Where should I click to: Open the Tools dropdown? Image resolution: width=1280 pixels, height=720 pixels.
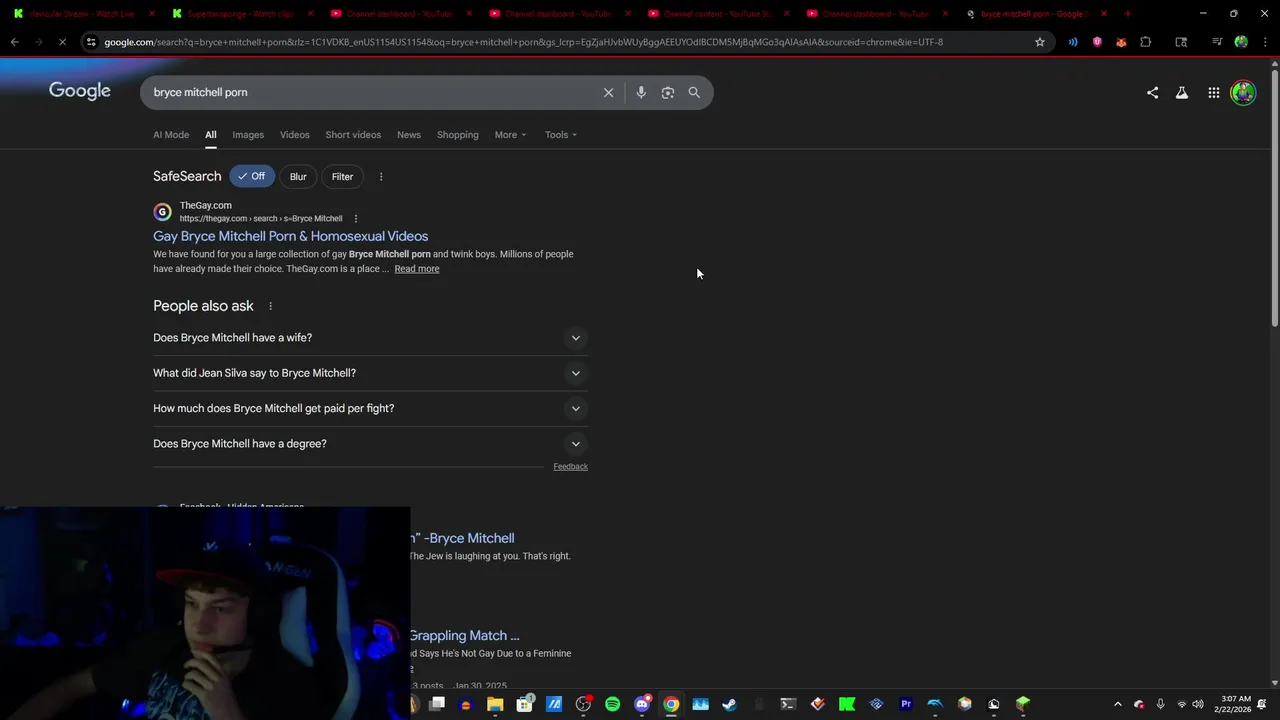coord(561,135)
